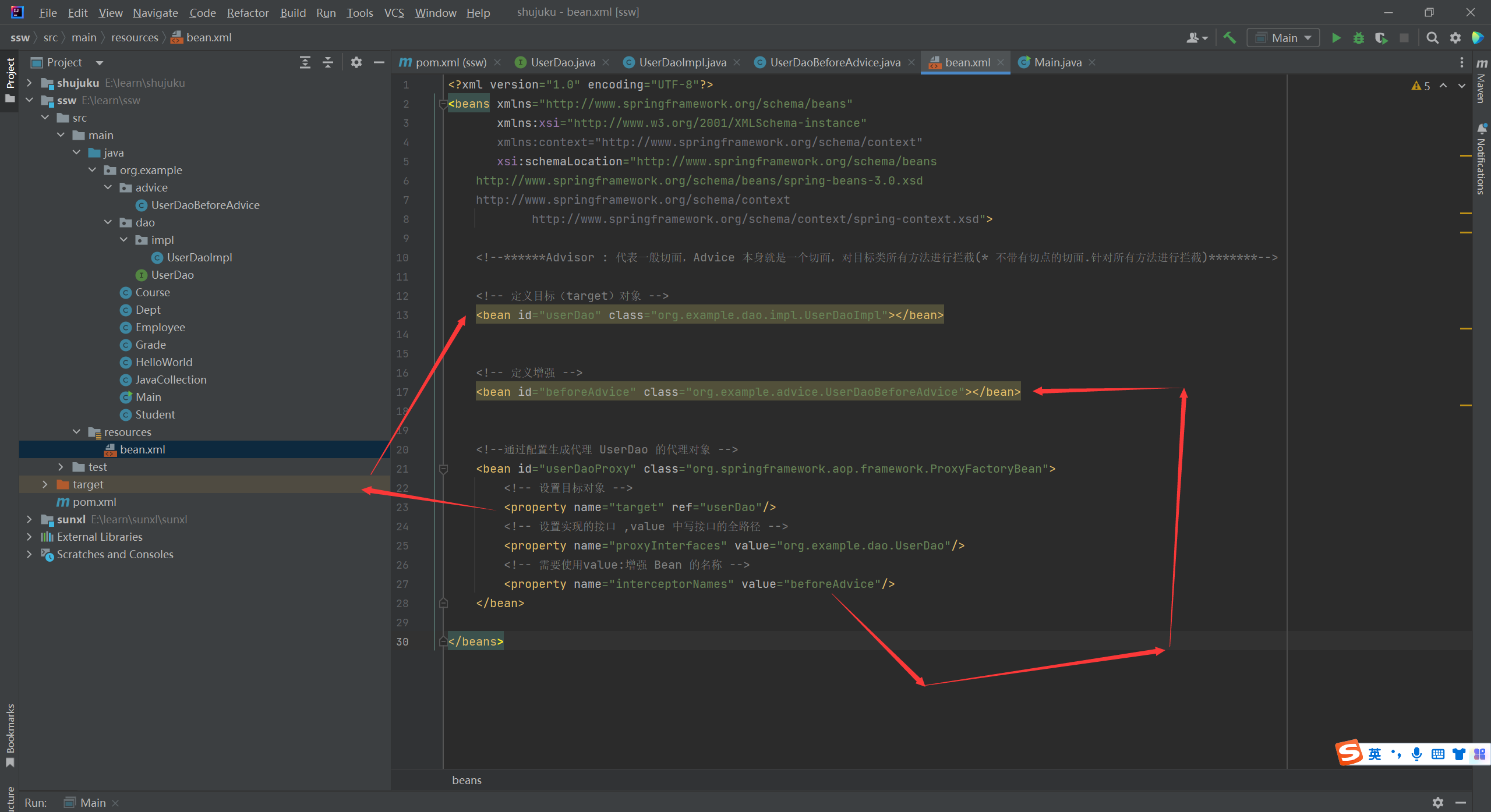
Task: Click Collapse All in Project panel
Action: (x=328, y=62)
